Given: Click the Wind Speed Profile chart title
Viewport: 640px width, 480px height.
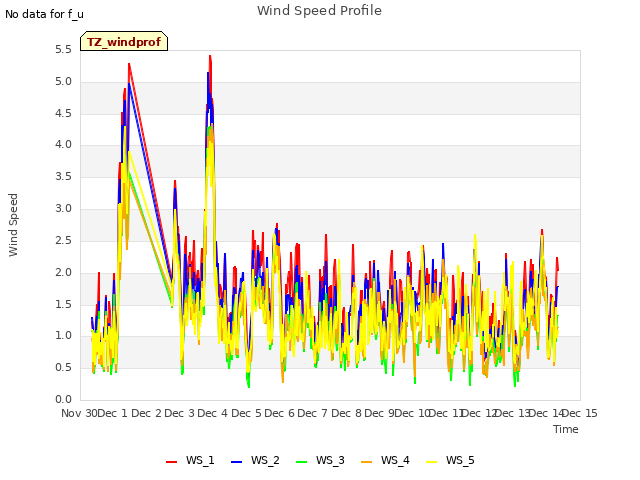Looking at the screenshot, I should pyautogui.click(x=319, y=11).
